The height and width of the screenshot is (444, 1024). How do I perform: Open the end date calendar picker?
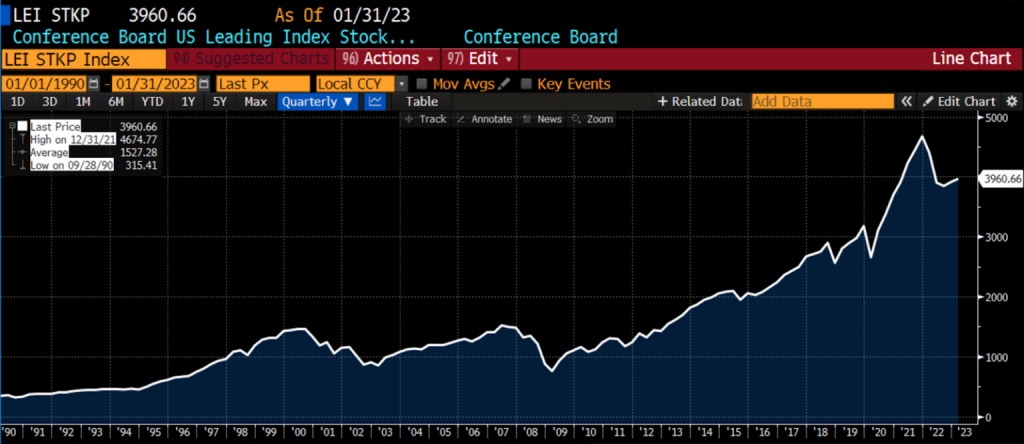click(x=204, y=84)
